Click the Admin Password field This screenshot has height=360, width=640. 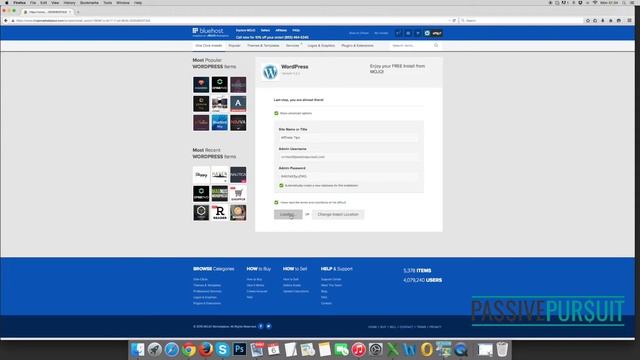349,176
